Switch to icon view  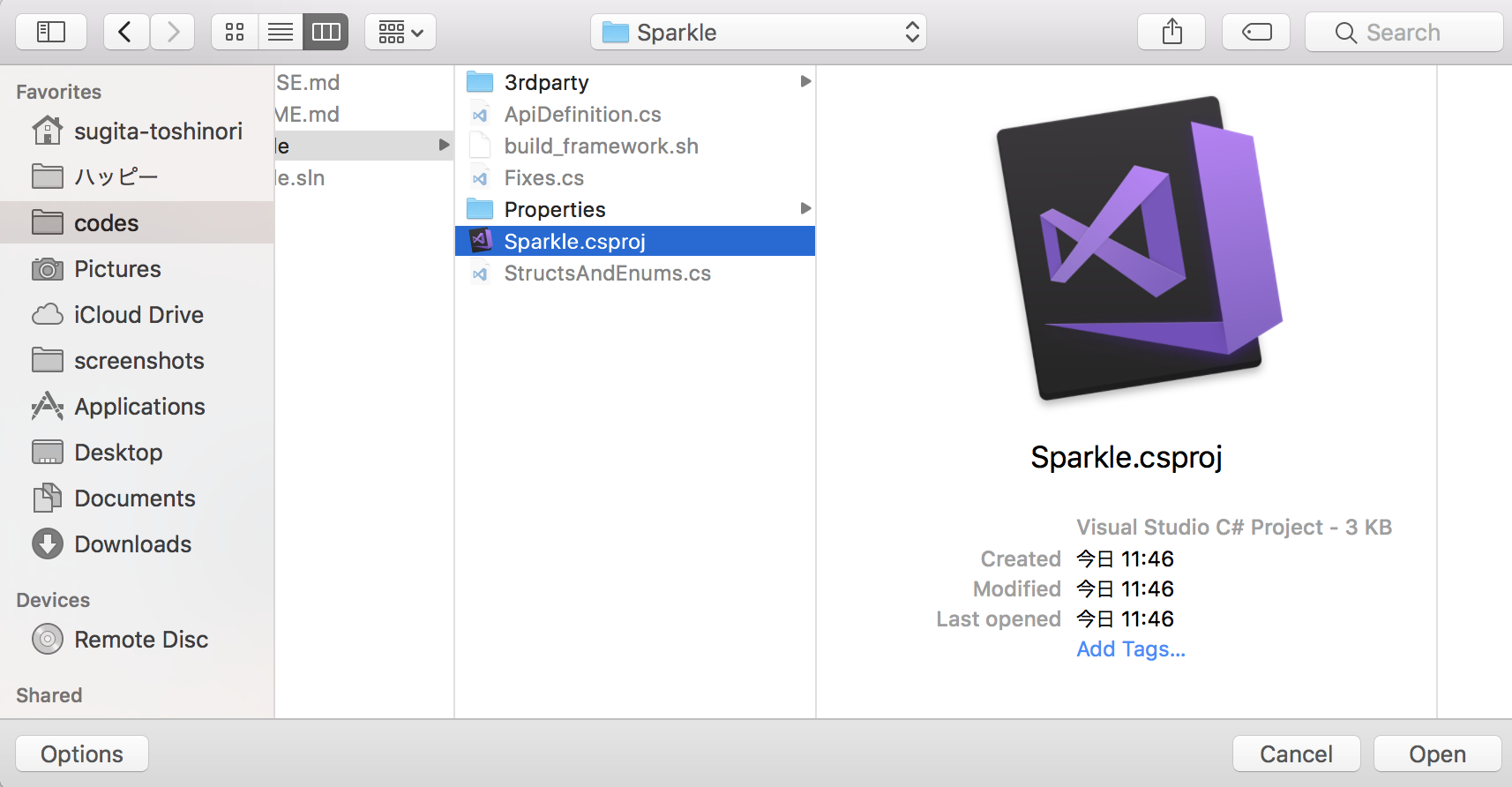[235, 33]
